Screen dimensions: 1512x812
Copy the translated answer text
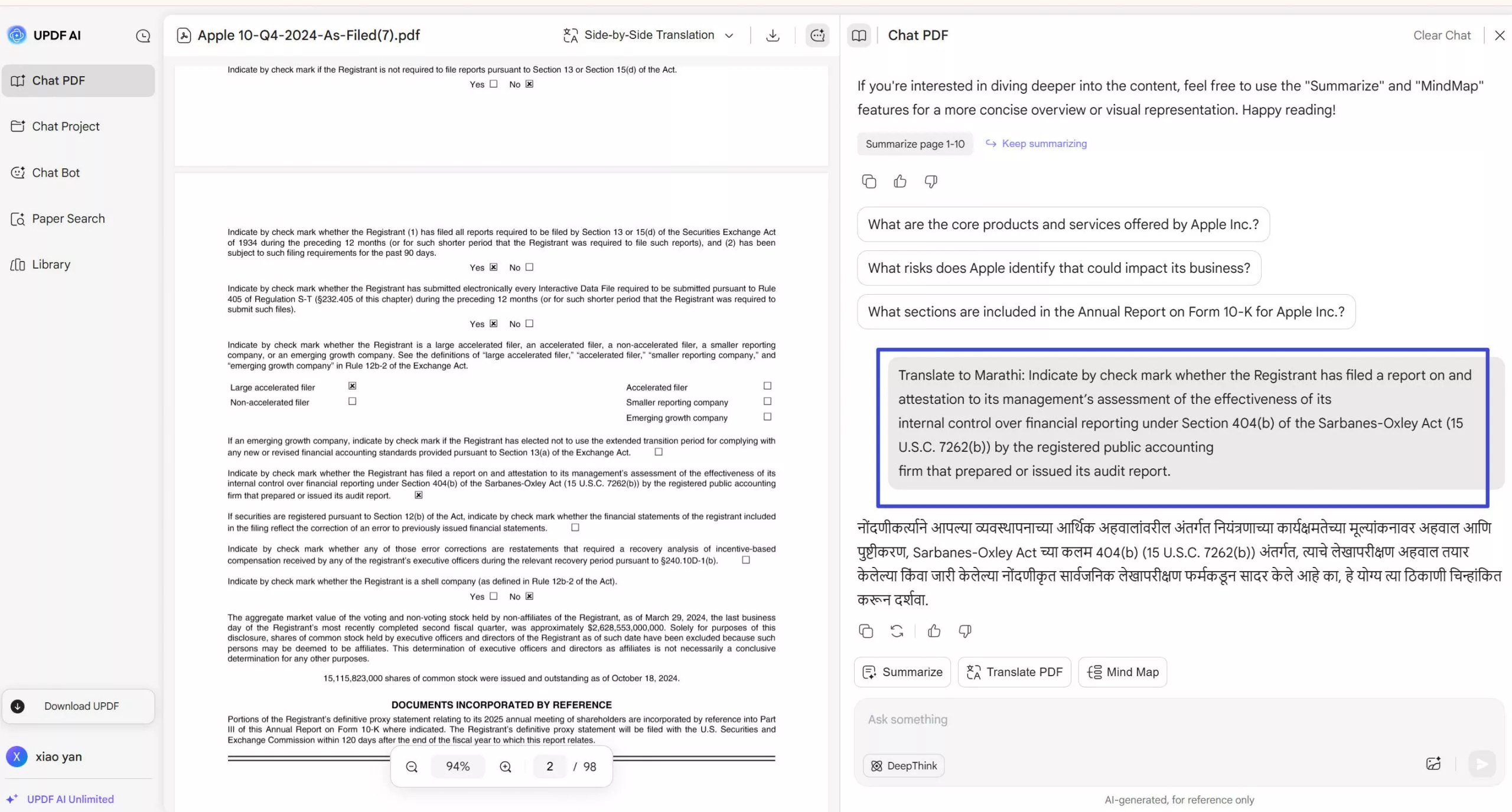coord(865,631)
